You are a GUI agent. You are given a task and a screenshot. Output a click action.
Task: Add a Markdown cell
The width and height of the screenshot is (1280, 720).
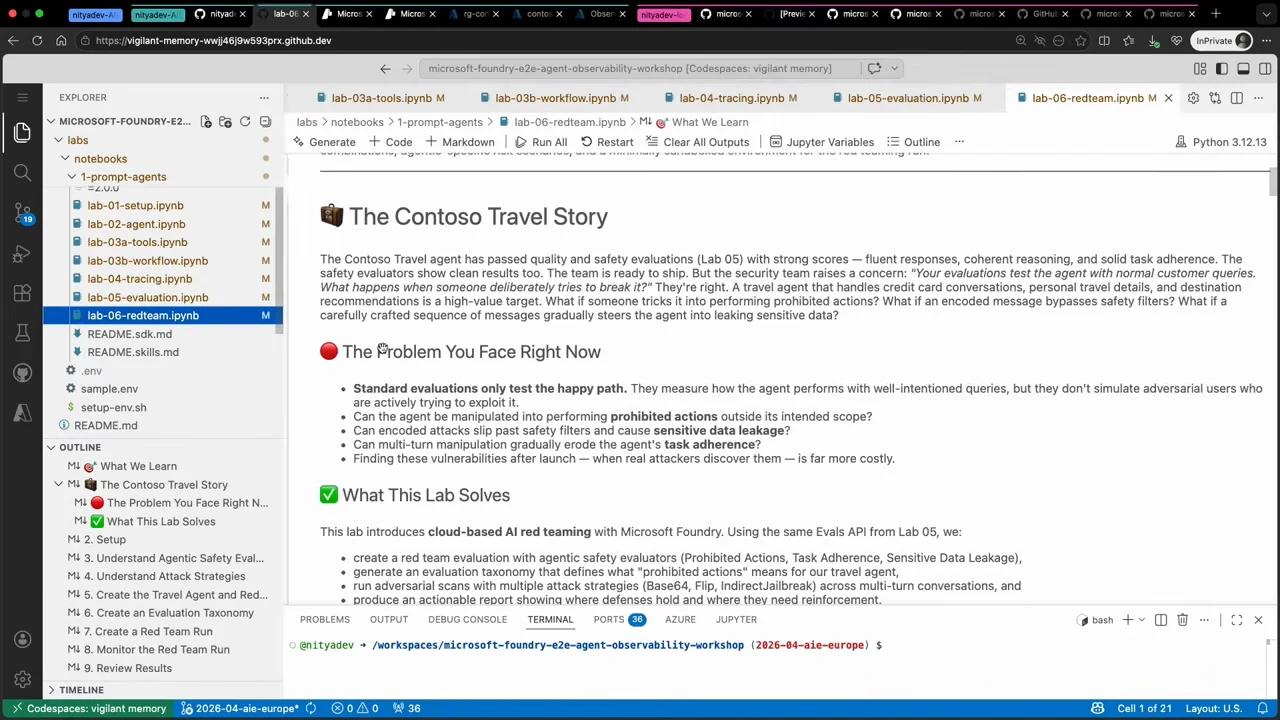tap(460, 142)
